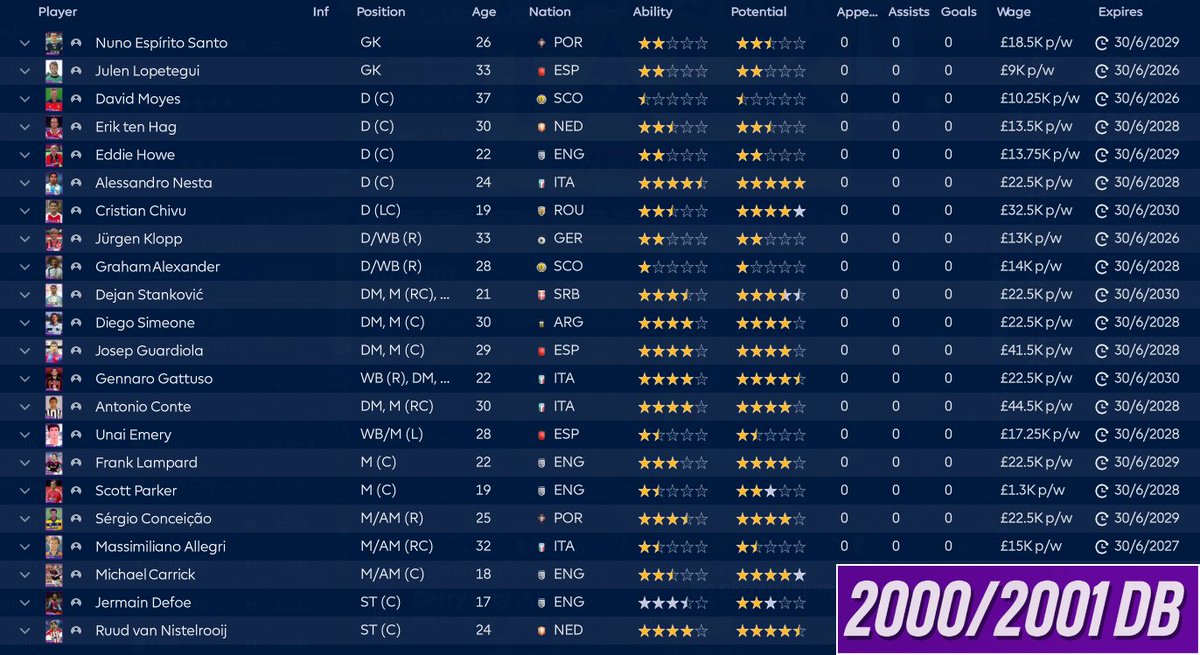The width and height of the screenshot is (1200, 655).
Task: Click Gennaro Gattuso's ability star rating
Action: pyautogui.click(x=673, y=379)
